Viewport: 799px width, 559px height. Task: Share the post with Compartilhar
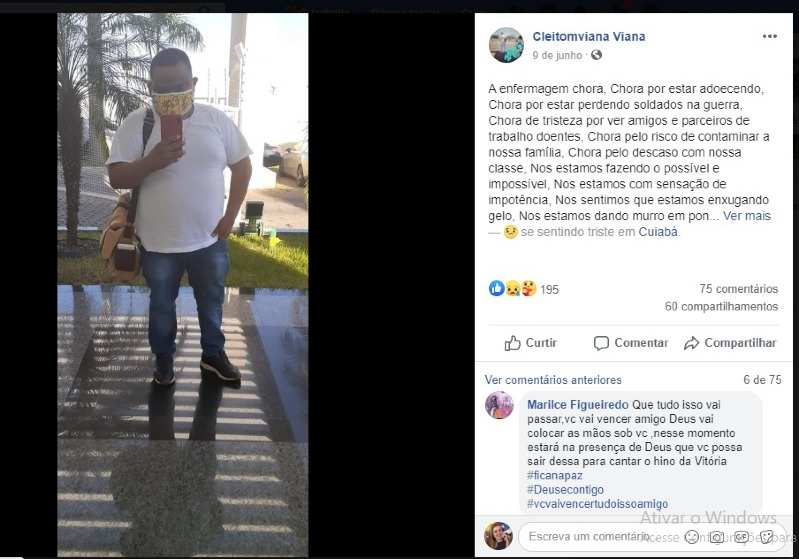730,343
